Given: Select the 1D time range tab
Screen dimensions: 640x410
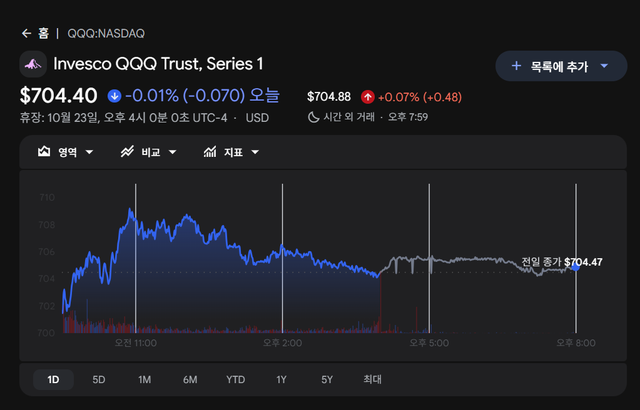Looking at the screenshot, I should [53, 380].
